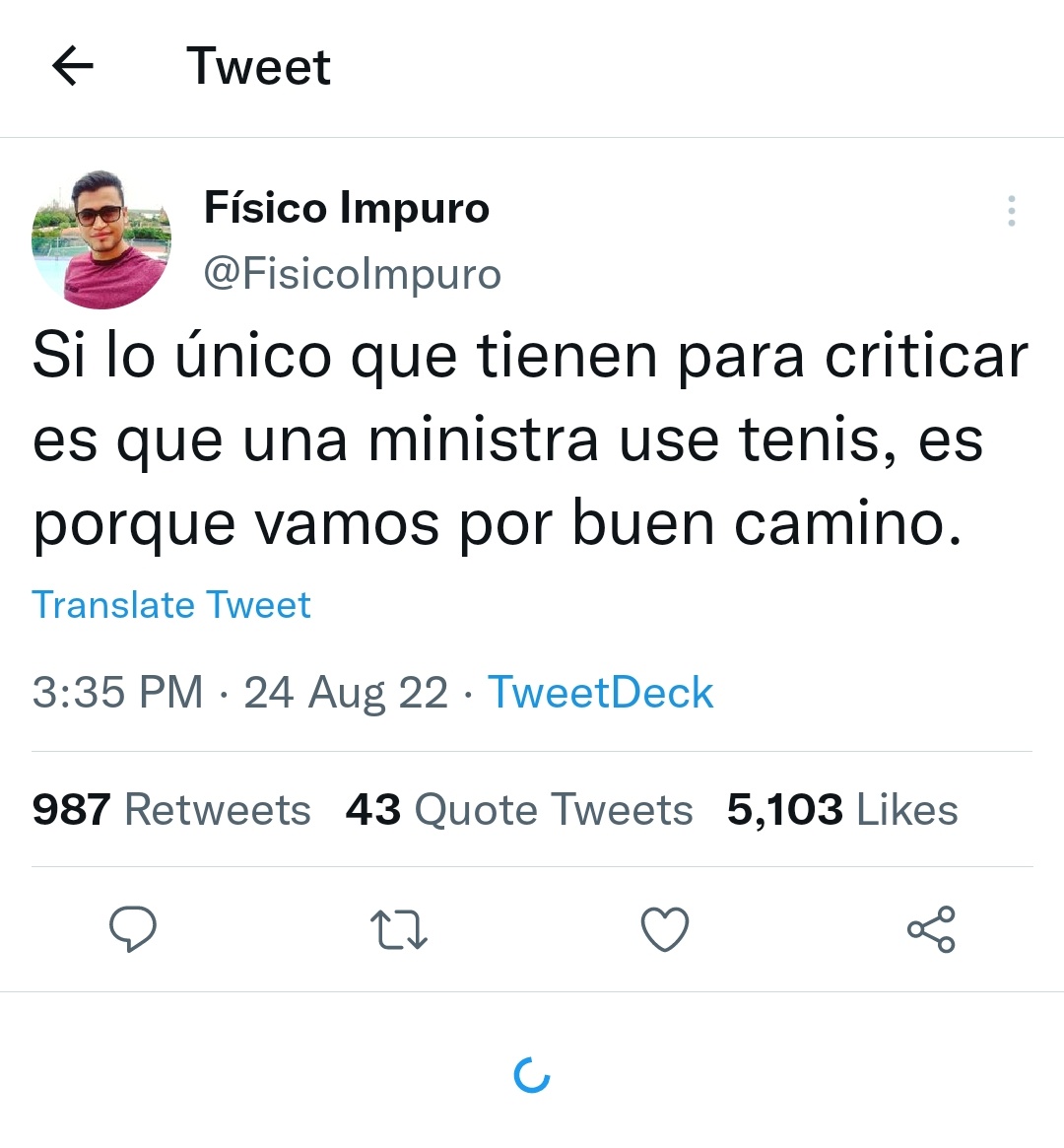The width and height of the screenshot is (1064, 1148).
Task: Click the Tweet header title
Action: pyautogui.click(x=258, y=67)
